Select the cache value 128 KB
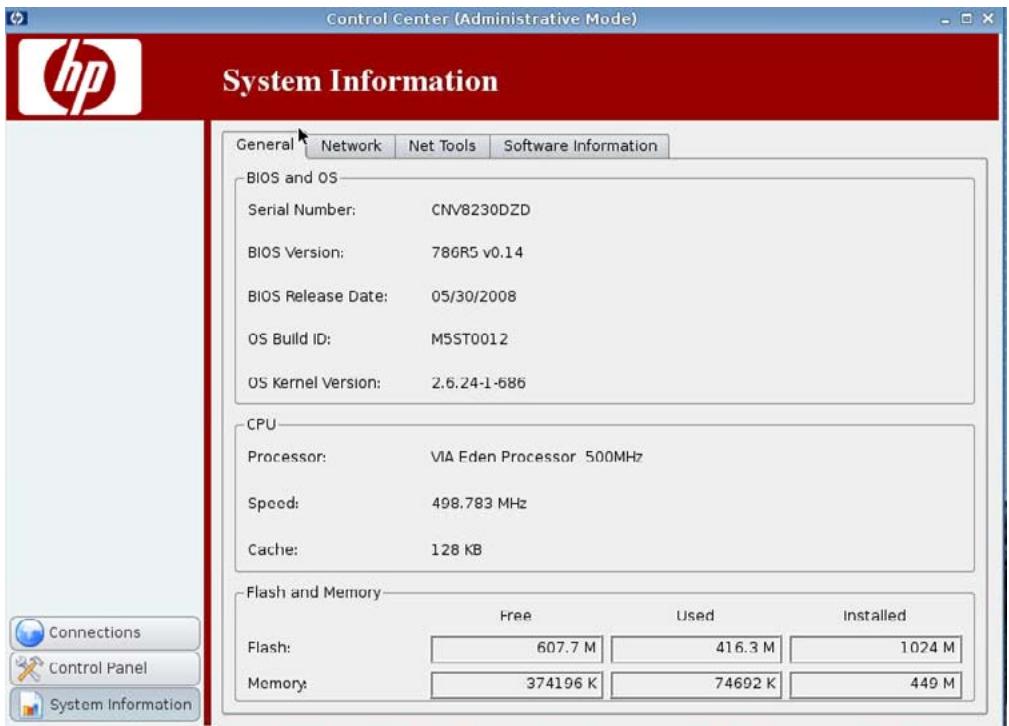 [x=456, y=550]
